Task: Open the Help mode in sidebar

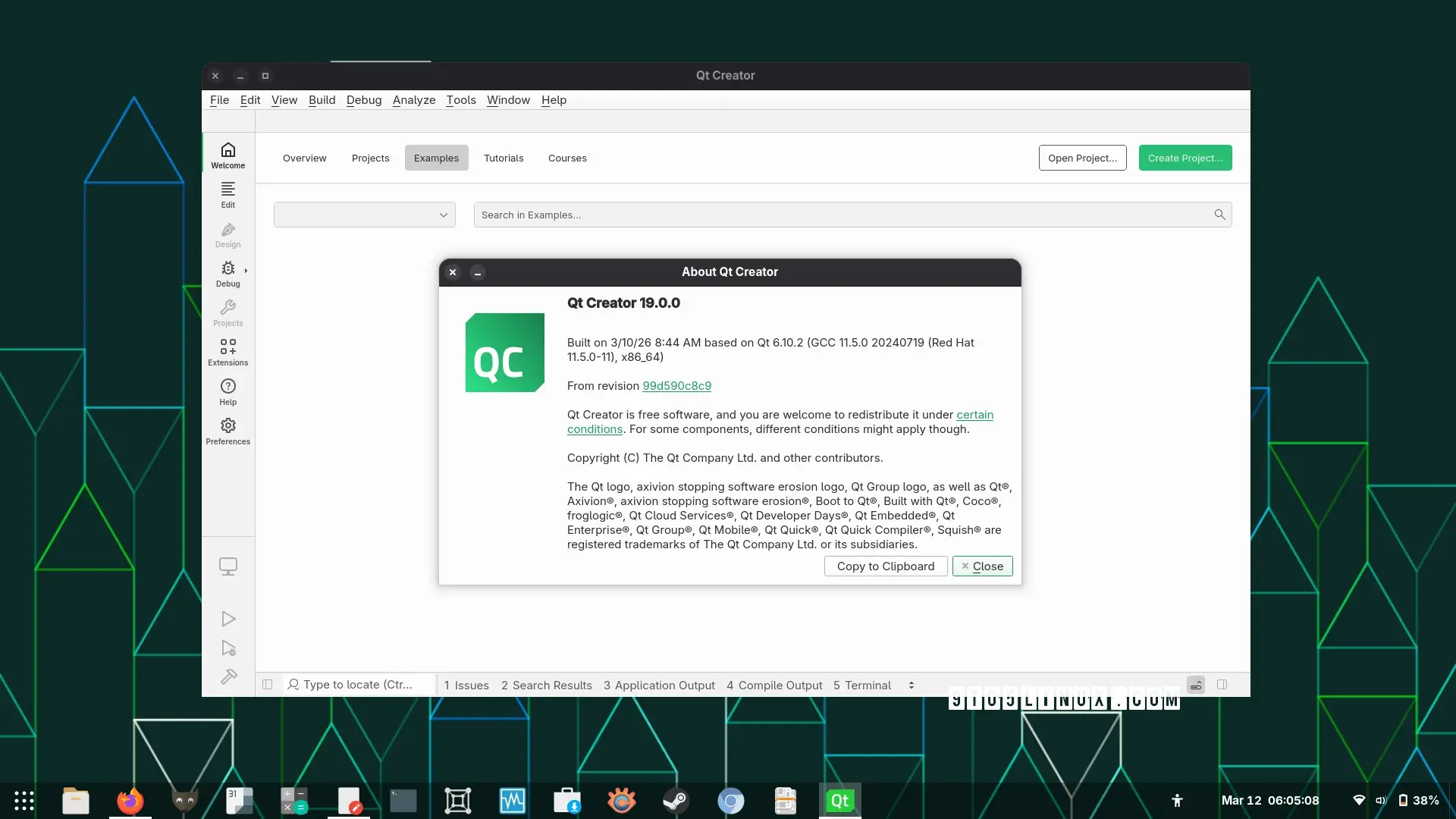Action: [x=227, y=391]
